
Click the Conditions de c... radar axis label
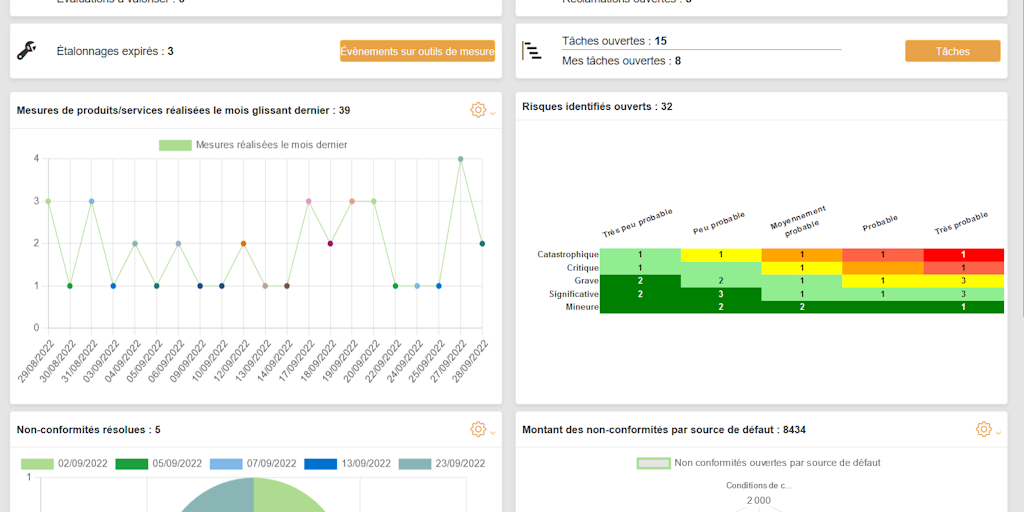pos(759,485)
